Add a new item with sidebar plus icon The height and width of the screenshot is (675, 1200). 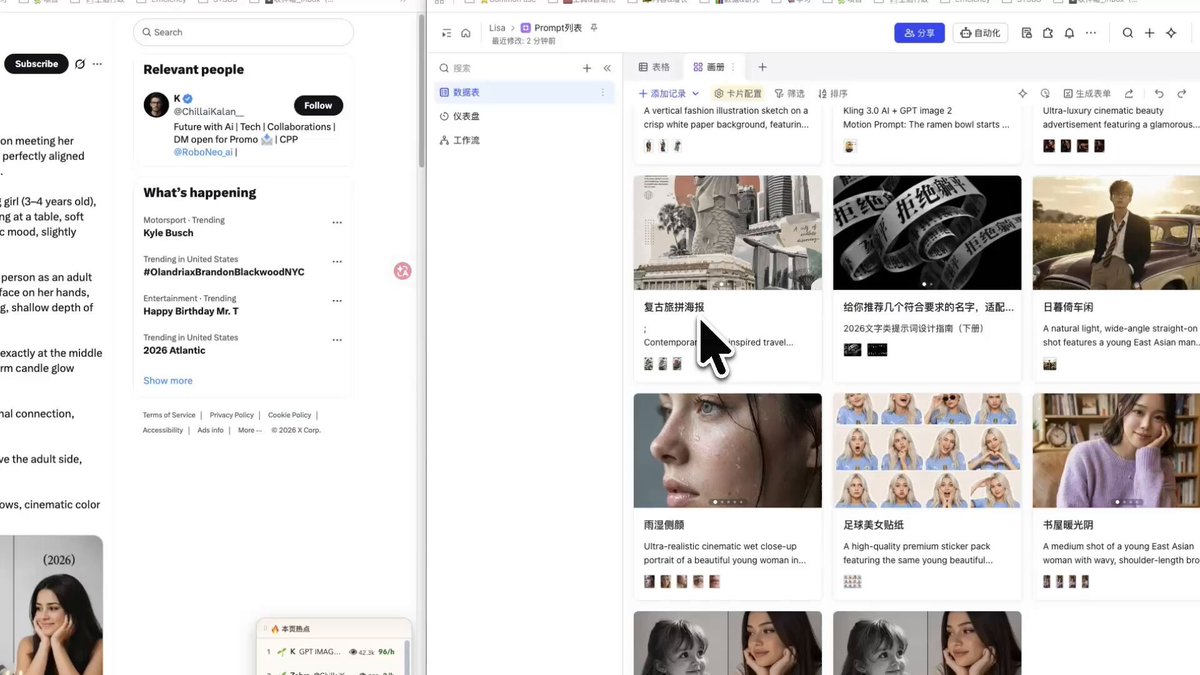click(587, 68)
